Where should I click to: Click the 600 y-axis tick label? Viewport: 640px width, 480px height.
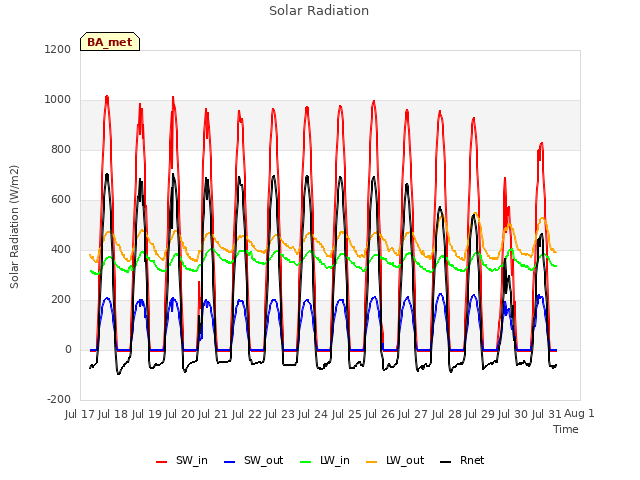61,200
